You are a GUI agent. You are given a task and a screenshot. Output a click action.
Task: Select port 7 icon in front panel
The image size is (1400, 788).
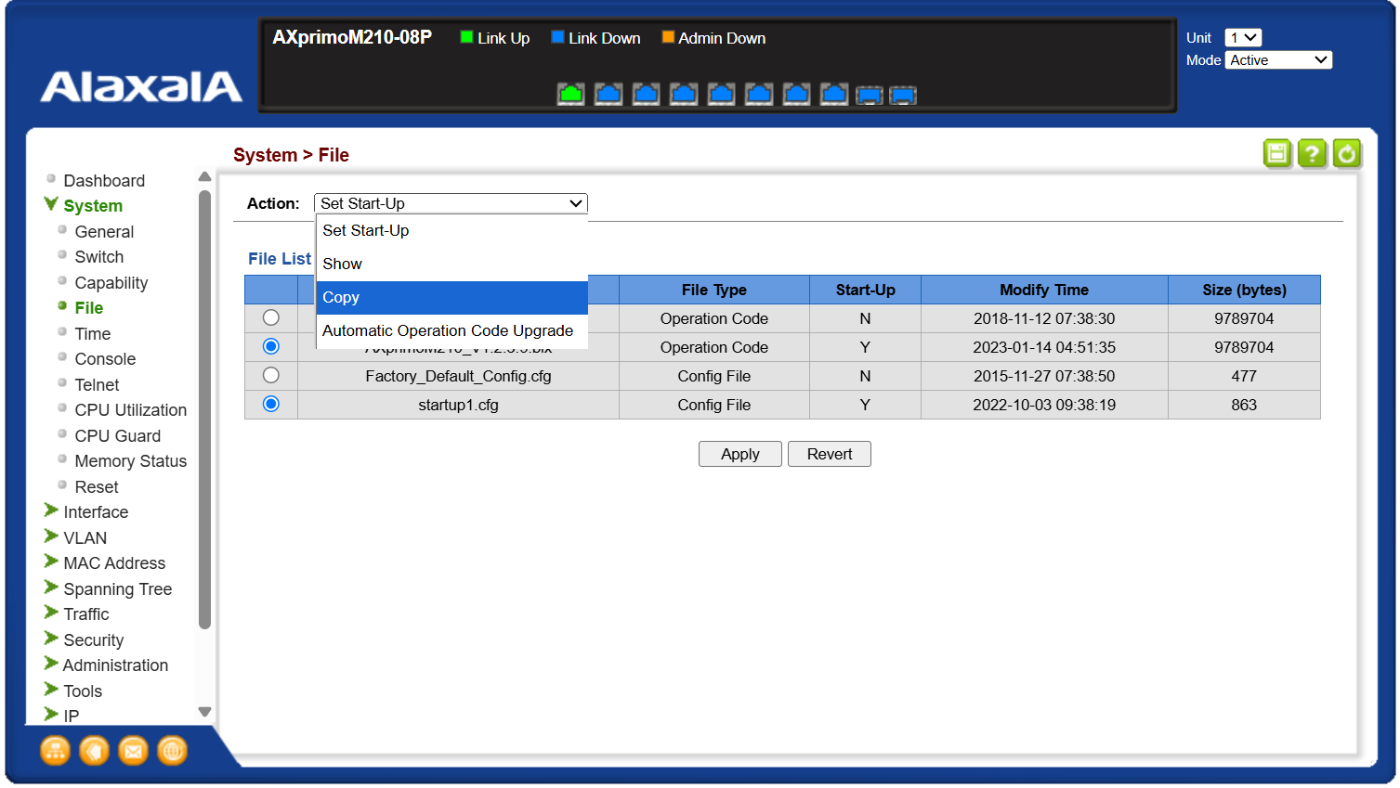click(x=797, y=94)
